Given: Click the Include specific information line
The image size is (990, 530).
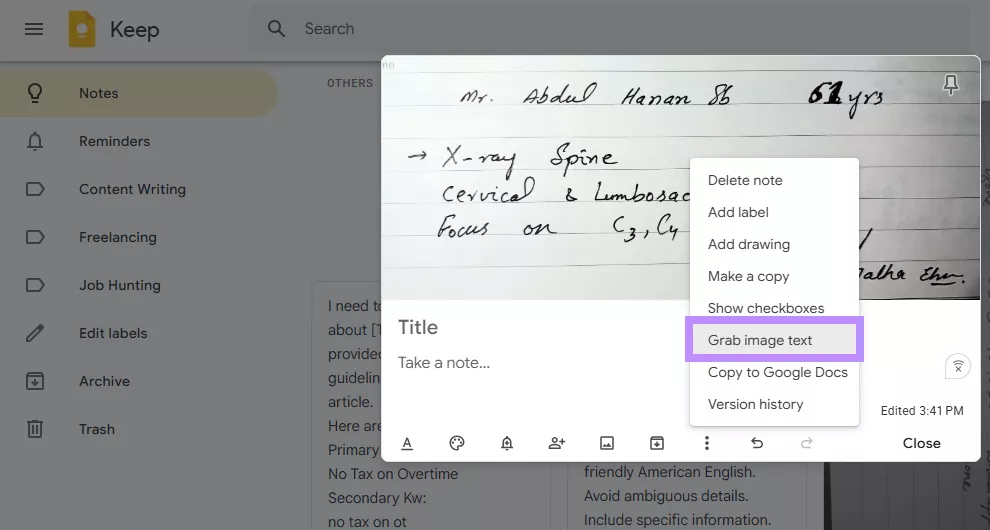Looking at the screenshot, I should click(677, 520).
